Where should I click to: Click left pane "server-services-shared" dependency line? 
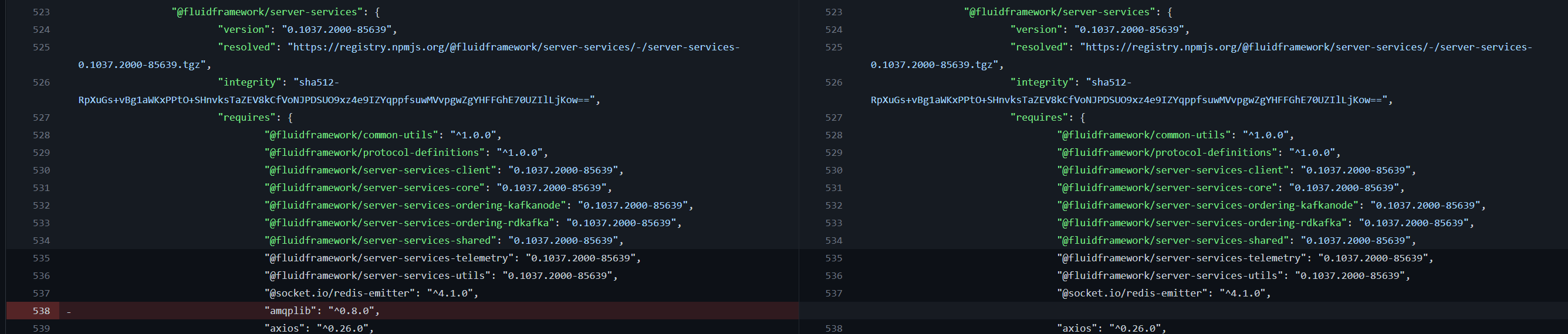[x=444, y=241]
